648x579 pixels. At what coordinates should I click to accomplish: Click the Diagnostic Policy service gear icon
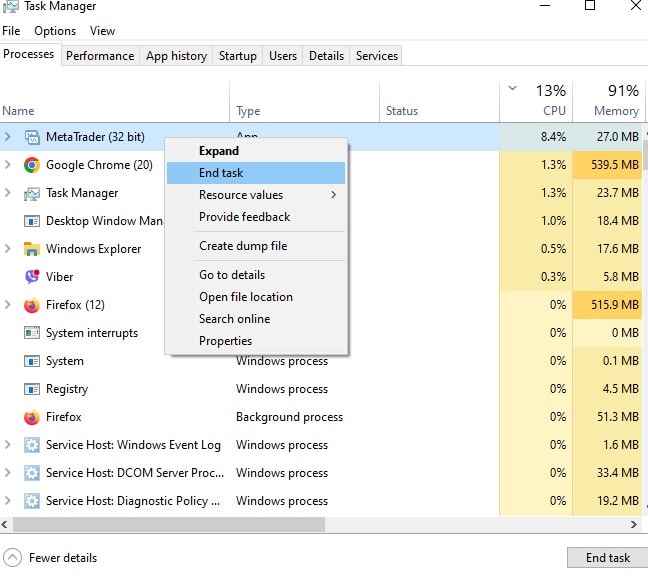32,501
